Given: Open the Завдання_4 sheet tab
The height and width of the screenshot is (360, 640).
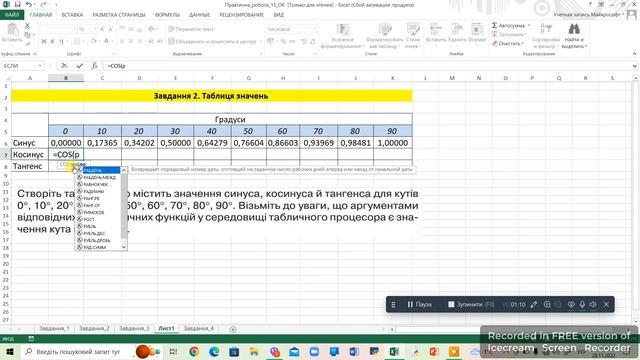Looking at the screenshot, I should click(199, 329).
